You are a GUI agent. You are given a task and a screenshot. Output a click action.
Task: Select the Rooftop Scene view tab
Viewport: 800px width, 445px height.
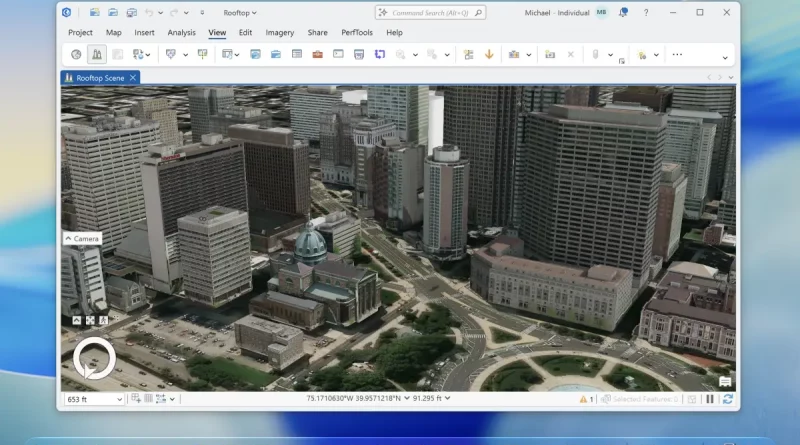(100, 78)
